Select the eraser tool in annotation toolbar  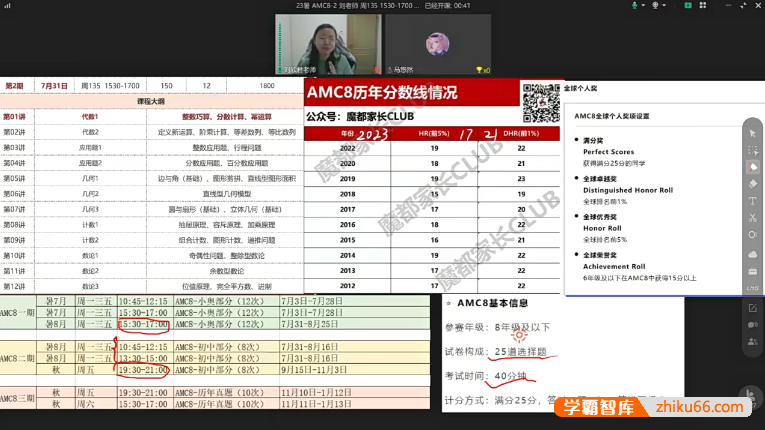tap(752, 184)
